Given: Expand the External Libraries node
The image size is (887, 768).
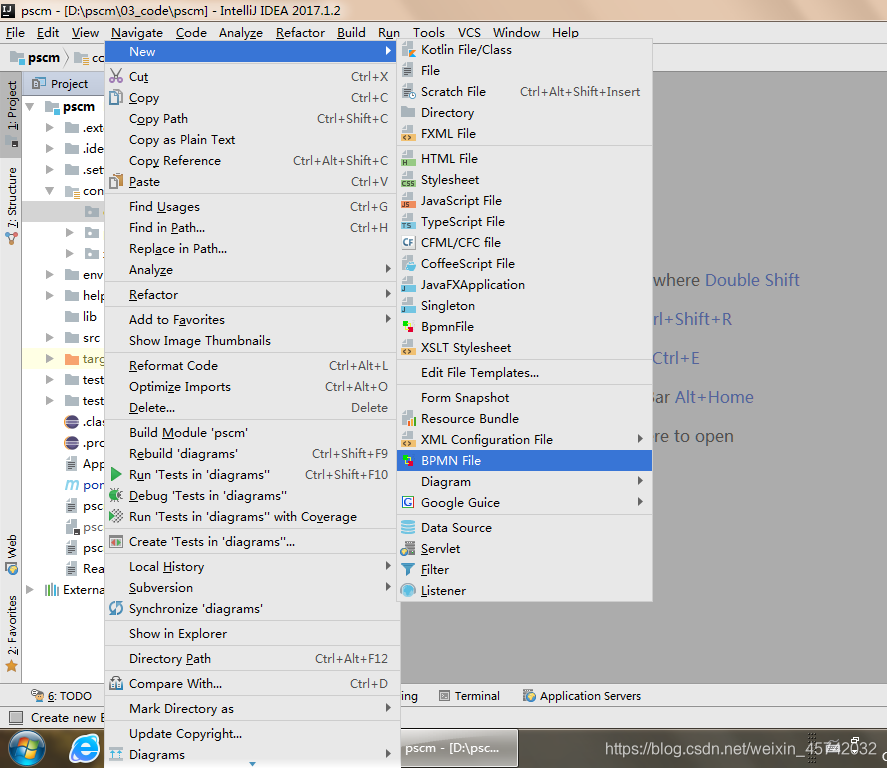Looking at the screenshot, I should [x=31, y=590].
